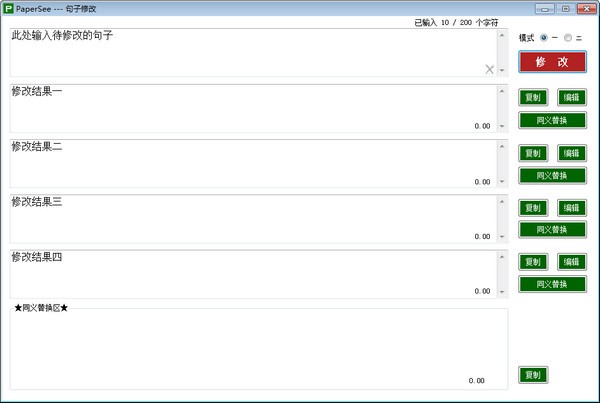The height and width of the screenshot is (403, 600).
Task: Maximize the PaperSee window
Action: [565, 8]
